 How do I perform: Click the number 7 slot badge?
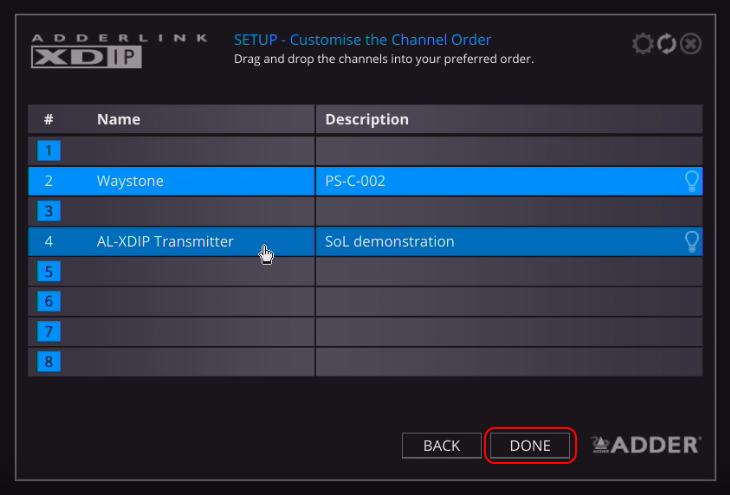point(49,331)
